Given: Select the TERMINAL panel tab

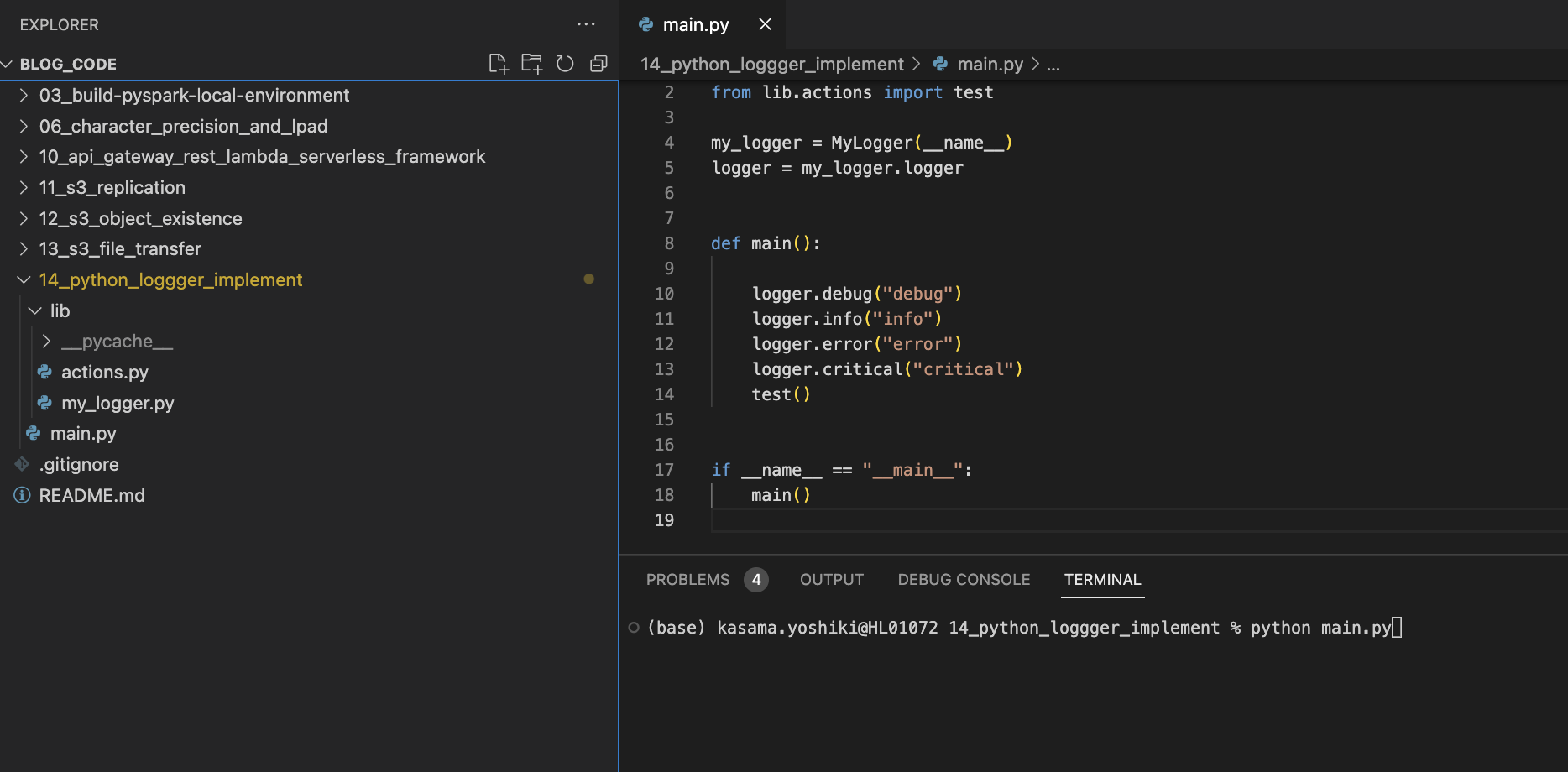Looking at the screenshot, I should pyautogui.click(x=1102, y=580).
